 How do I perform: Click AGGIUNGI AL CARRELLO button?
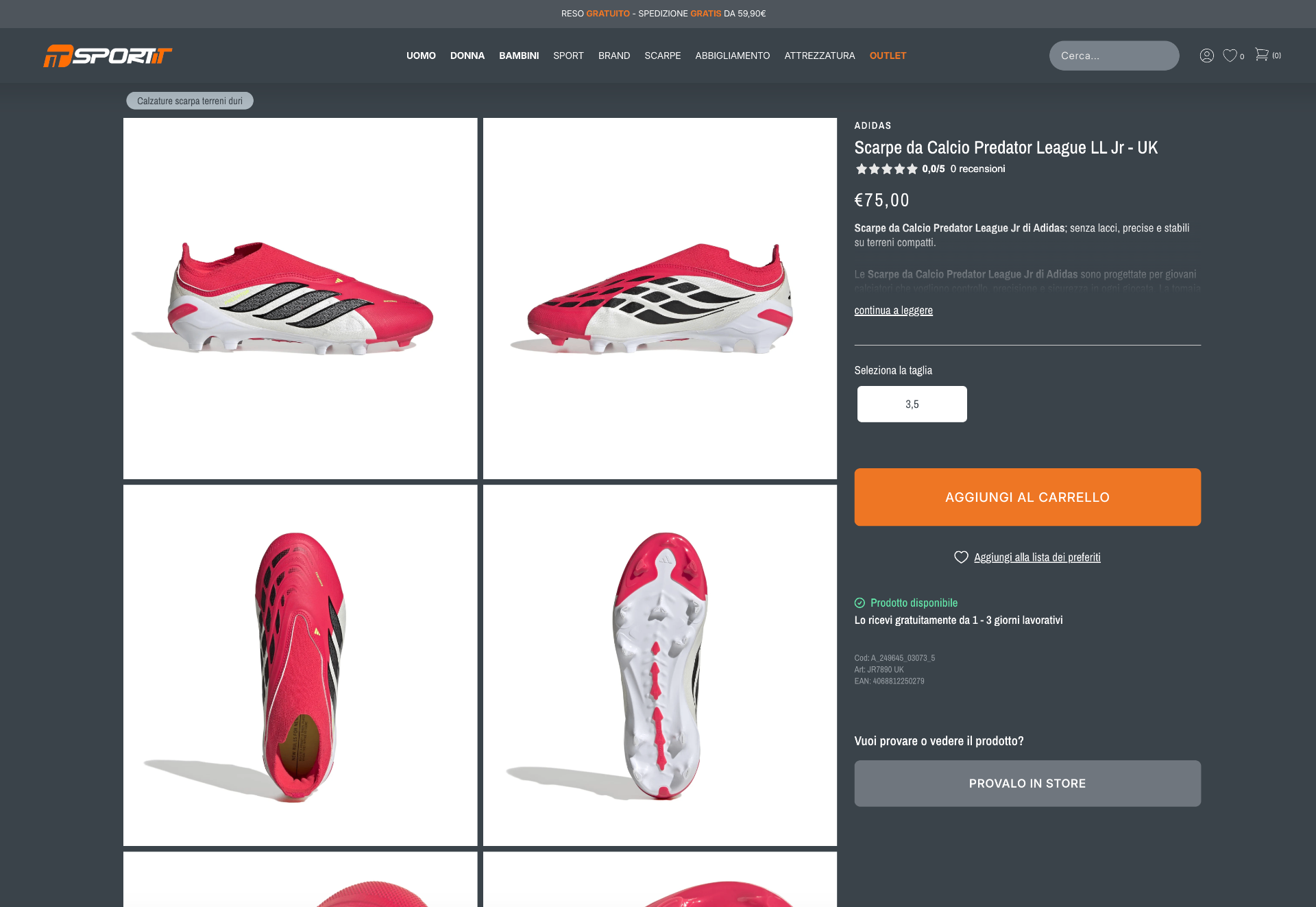tap(1027, 497)
